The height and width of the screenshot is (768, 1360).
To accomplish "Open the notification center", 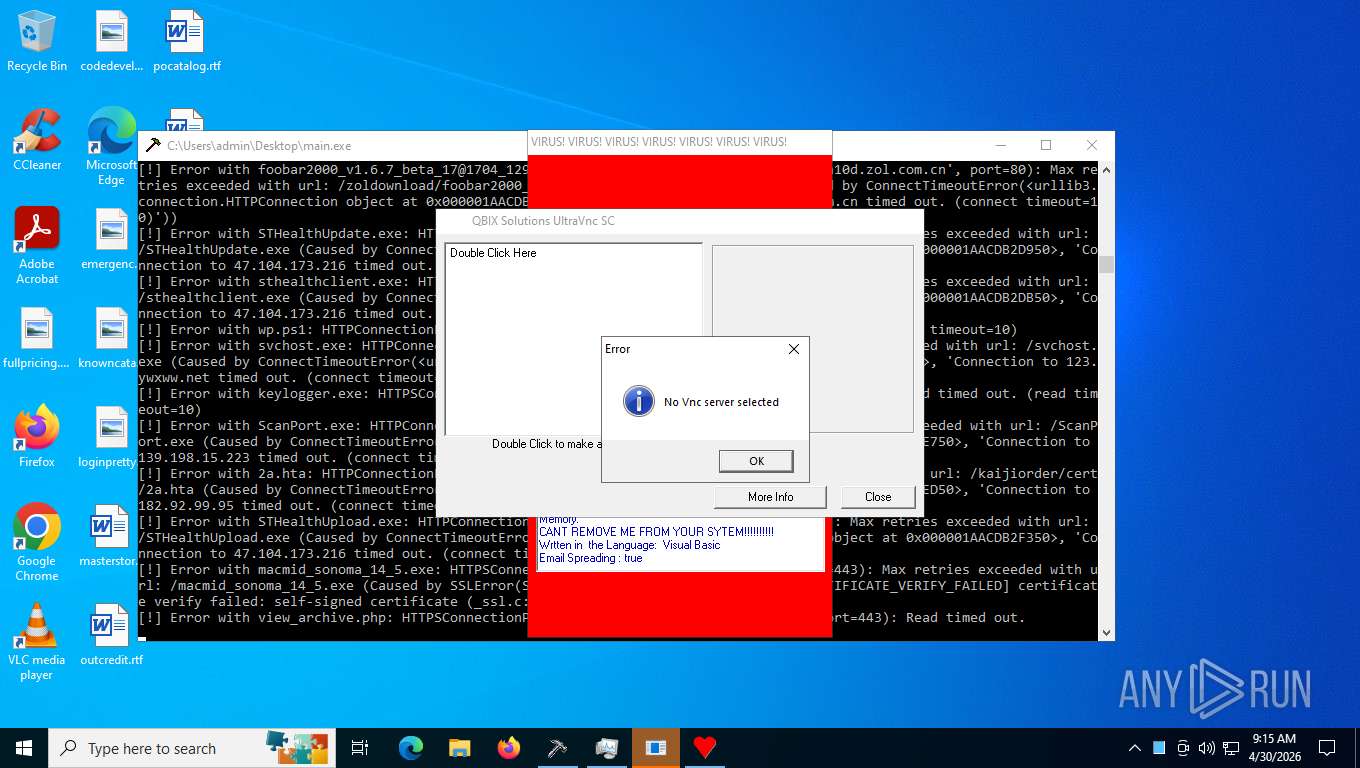I will [1327, 748].
